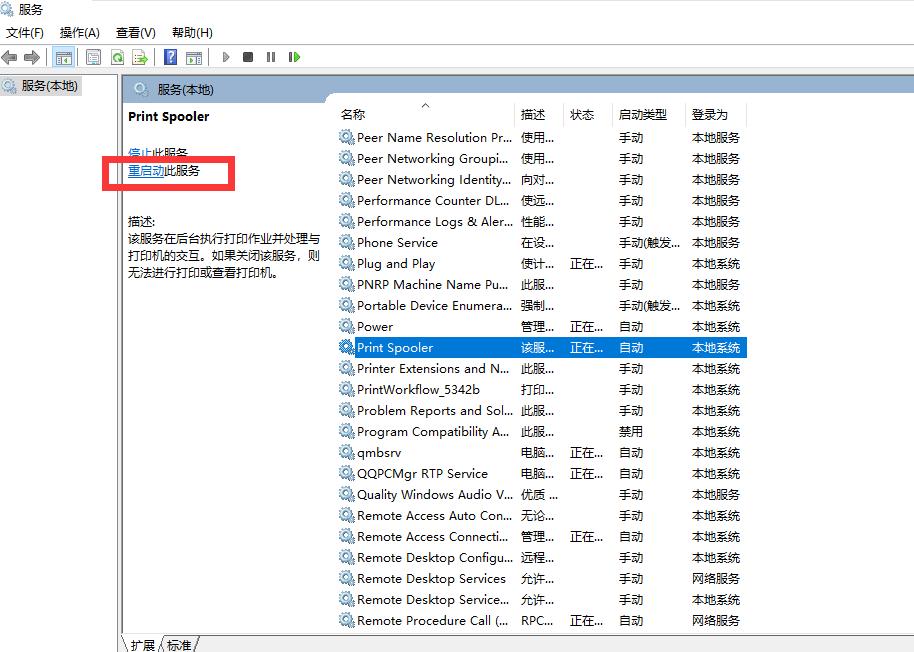Start the selected service with the play icon
The width and height of the screenshot is (914, 652).
point(226,57)
